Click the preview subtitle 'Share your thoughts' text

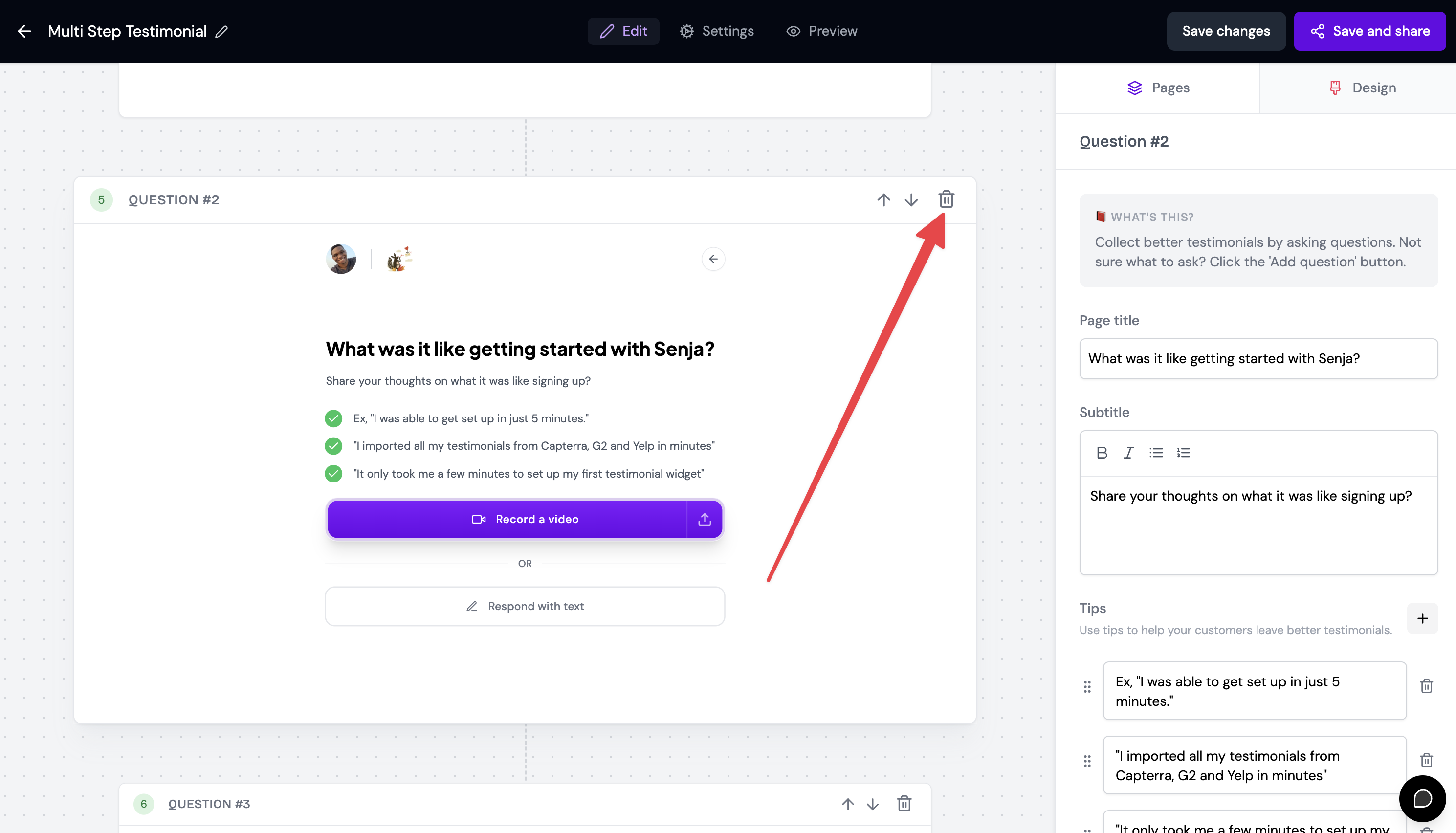(458, 381)
